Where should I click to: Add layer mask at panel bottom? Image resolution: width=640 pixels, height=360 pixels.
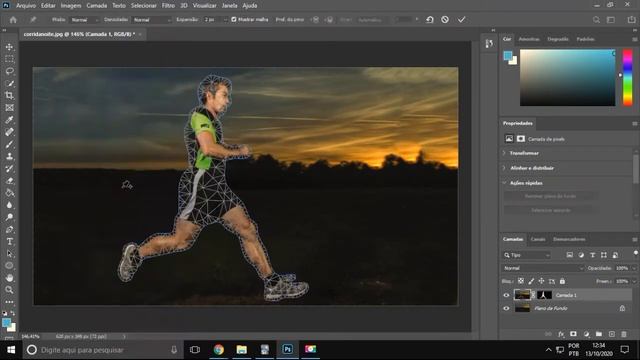tap(573, 334)
